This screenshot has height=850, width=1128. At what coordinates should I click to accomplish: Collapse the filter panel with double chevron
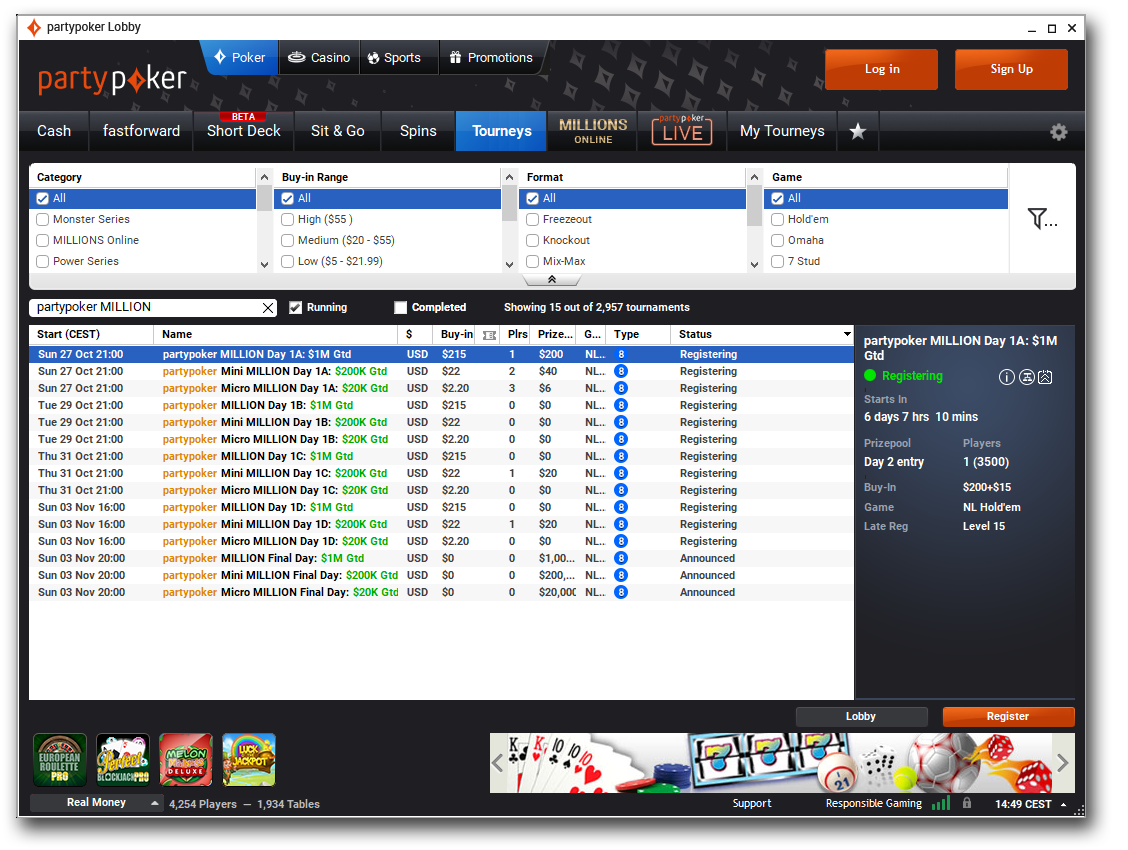point(552,280)
